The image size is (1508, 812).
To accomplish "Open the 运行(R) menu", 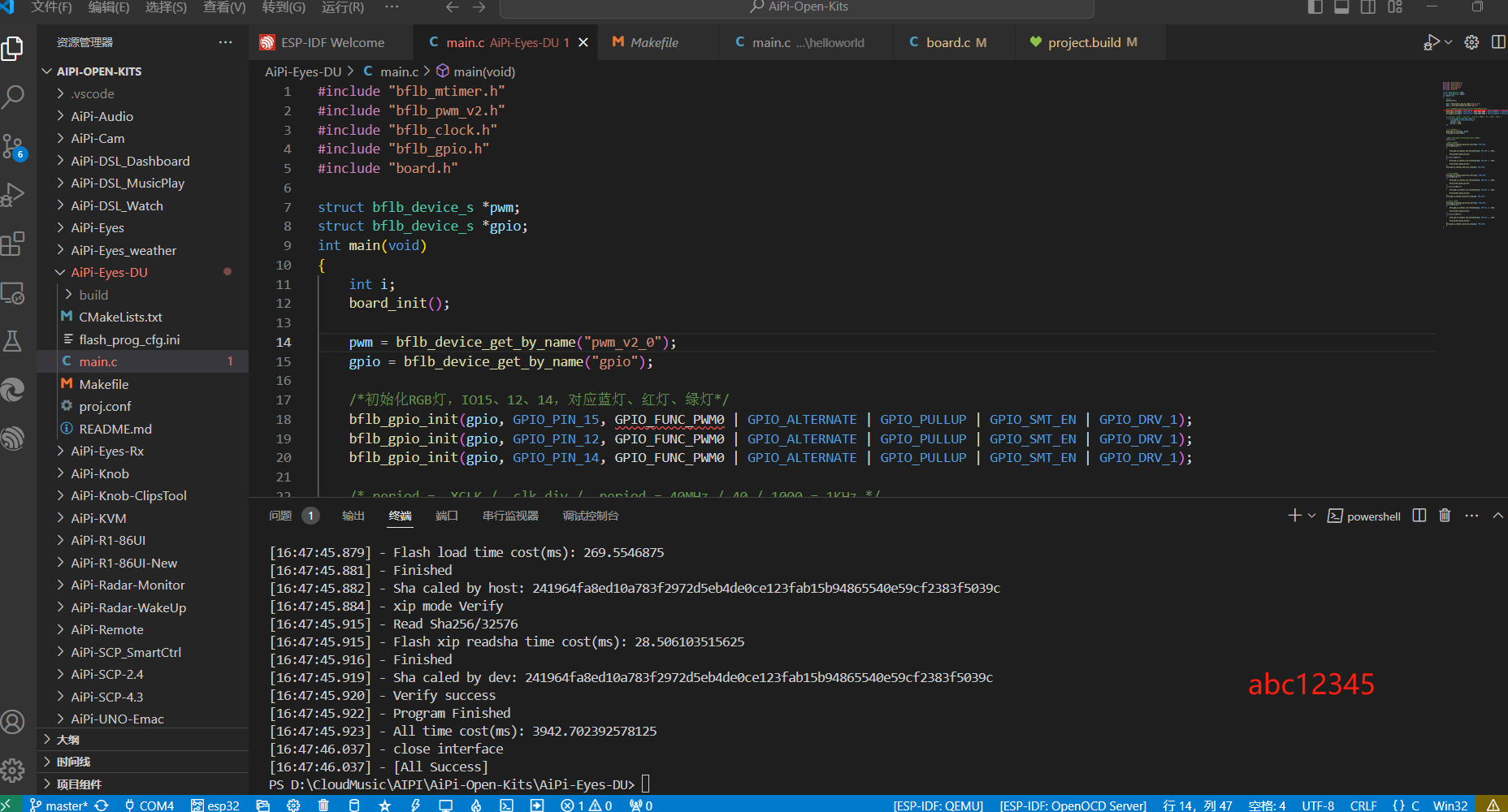I will (343, 7).
